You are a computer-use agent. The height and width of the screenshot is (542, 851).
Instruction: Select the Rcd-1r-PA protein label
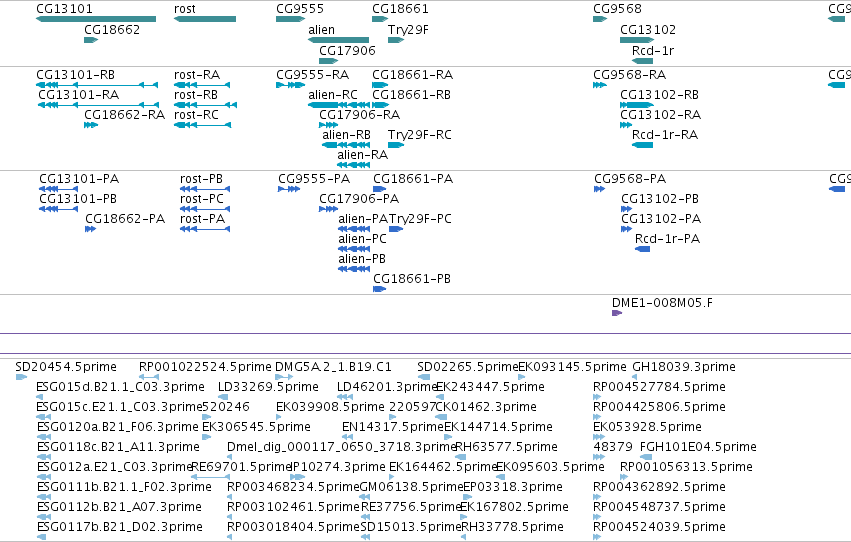click(x=667, y=239)
